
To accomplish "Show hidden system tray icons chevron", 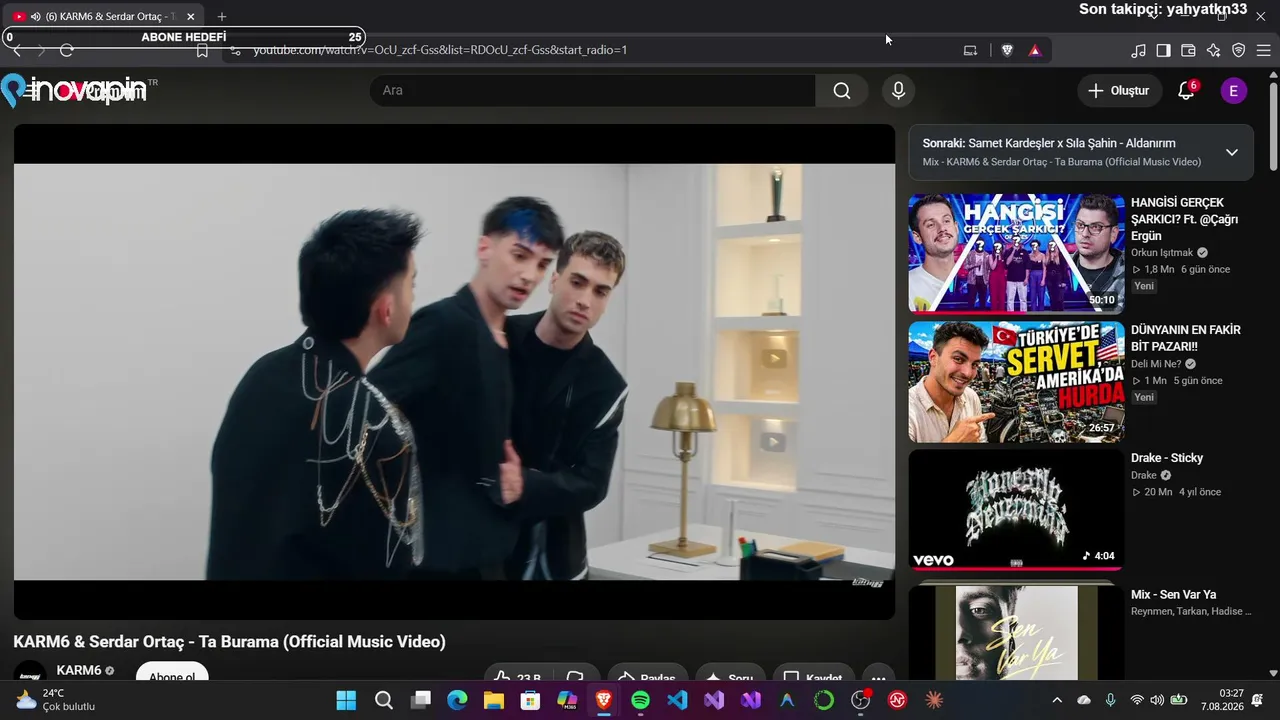I will [1057, 700].
